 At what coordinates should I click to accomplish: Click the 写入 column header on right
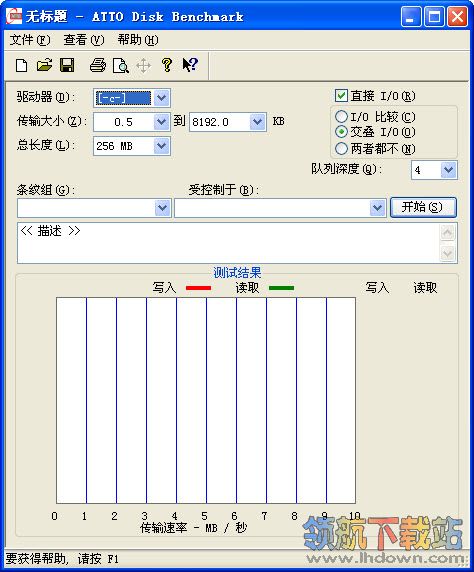[x=377, y=287]
